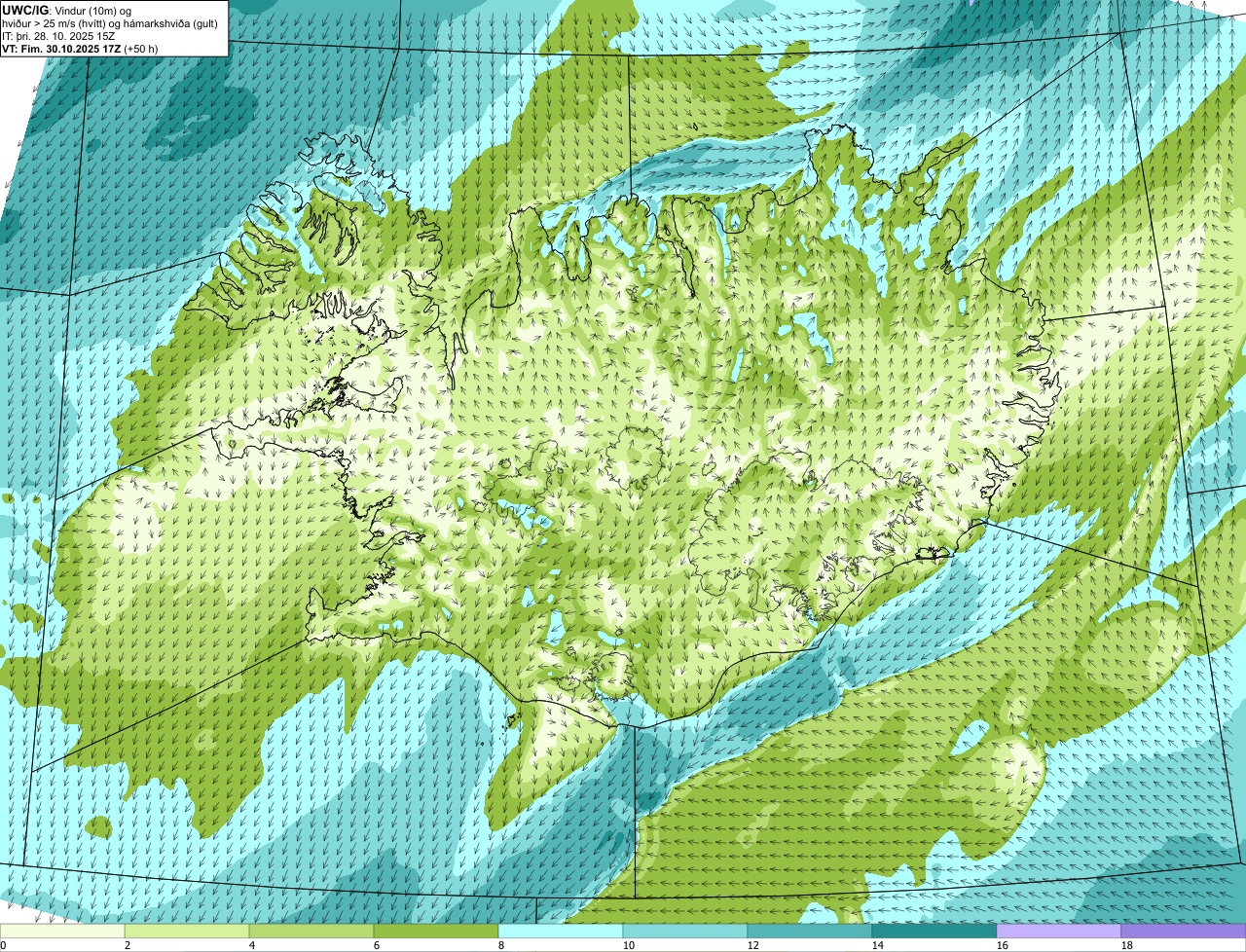Click the 10–12 m/s turquoise legend swatch
Viewport: 1246px width, 952px height.
point(685,931)
